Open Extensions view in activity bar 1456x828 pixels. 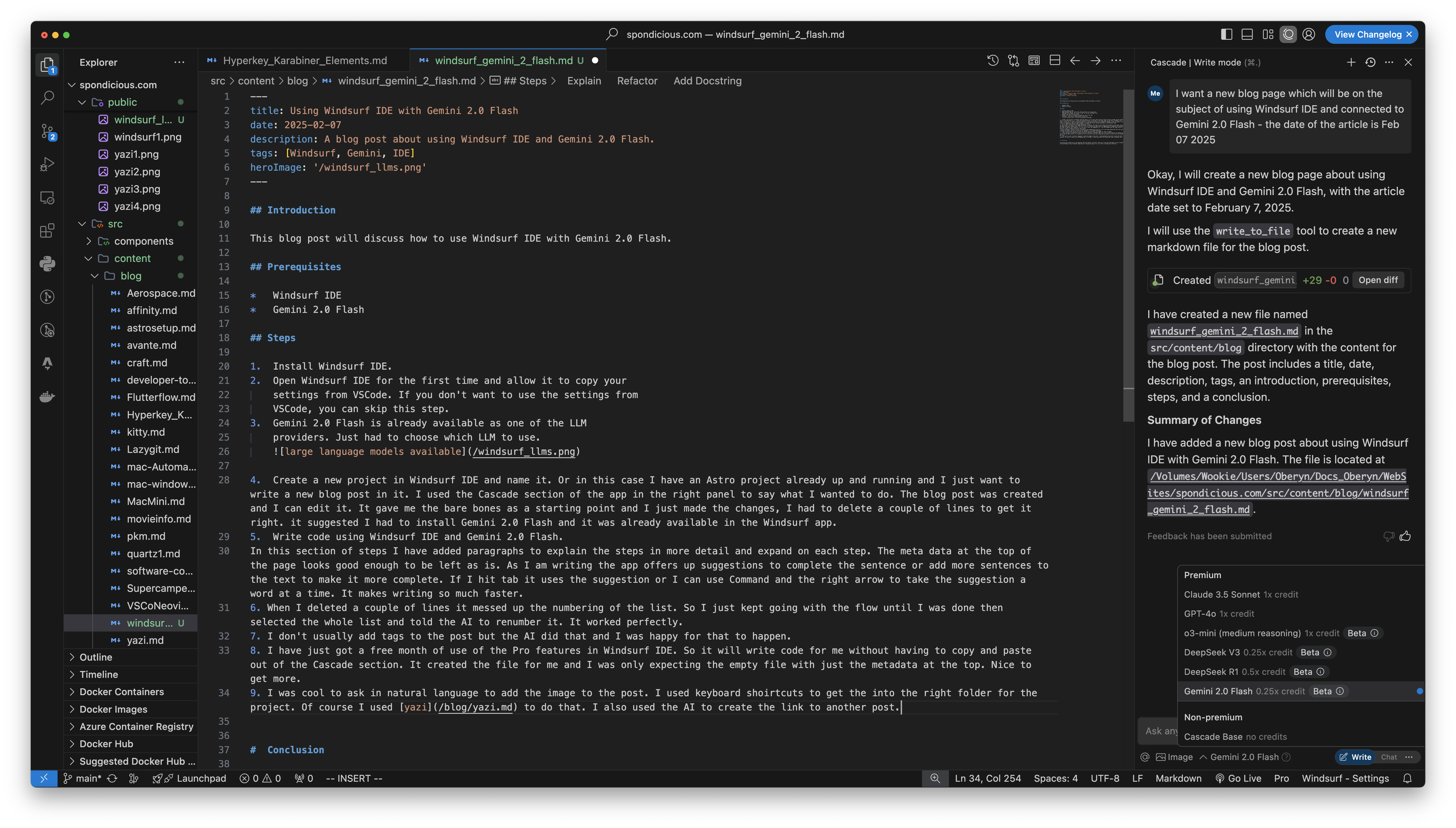tap(47, 230)
